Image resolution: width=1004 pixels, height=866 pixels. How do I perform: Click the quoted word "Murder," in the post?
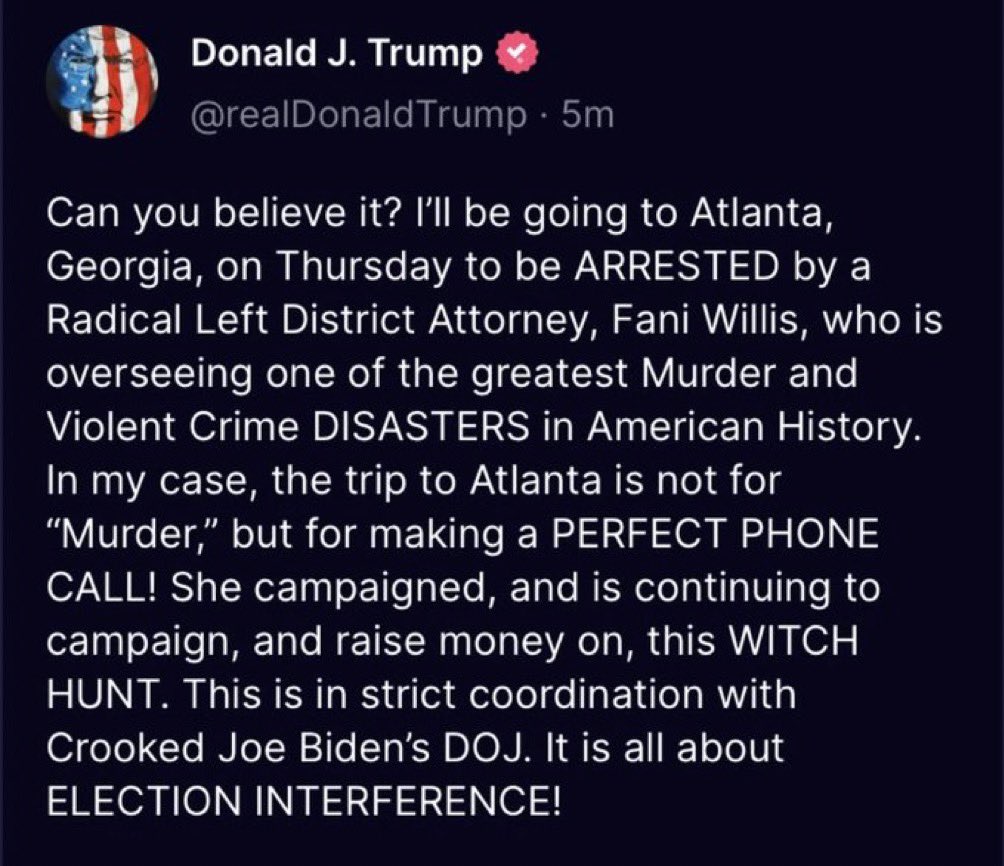[x=134, y=533]
